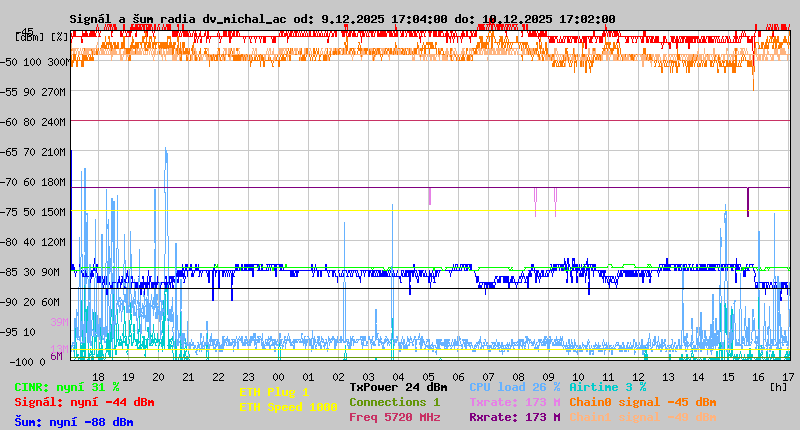This screenshot has height=430, width=800.
Task: Click the 'TxPower 24 dBm' legend label
Action: [398, 388]
